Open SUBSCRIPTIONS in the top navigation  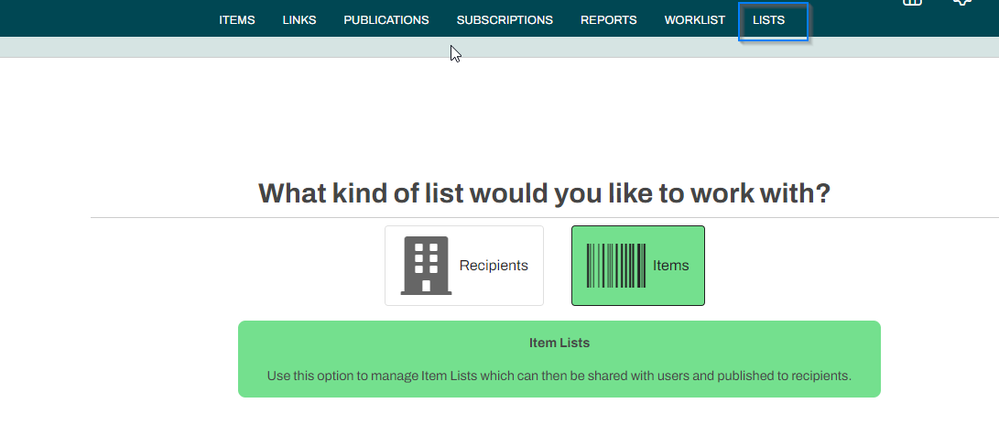click(x=504, y=20)
